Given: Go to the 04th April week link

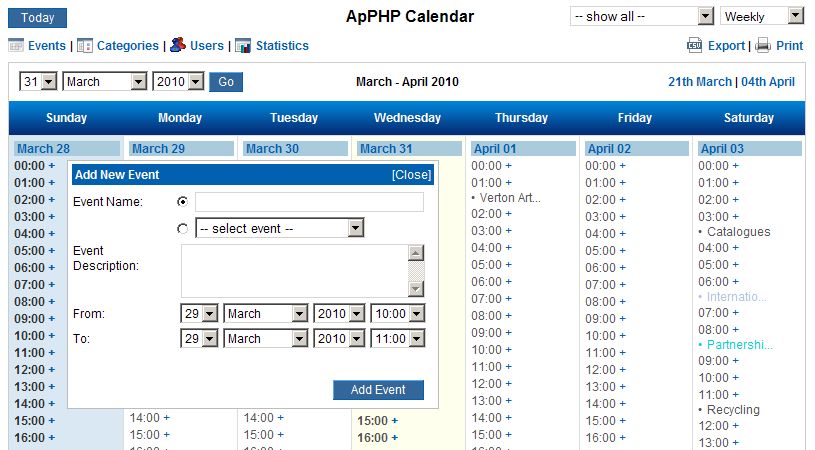Looking at the screenshot, I should point(768,82).
